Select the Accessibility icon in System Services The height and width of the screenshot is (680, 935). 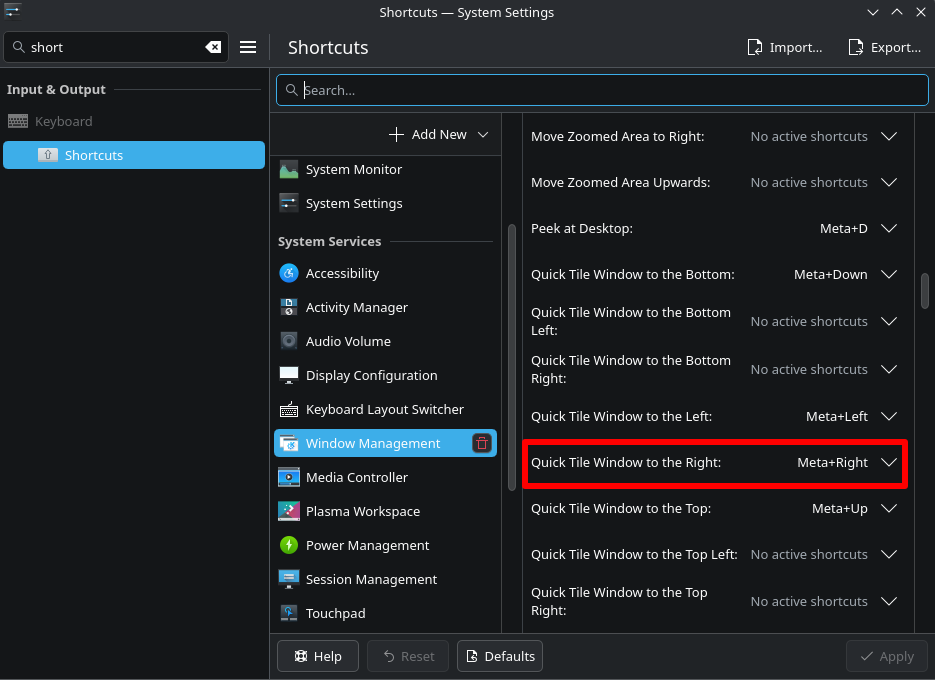point(289,273)
